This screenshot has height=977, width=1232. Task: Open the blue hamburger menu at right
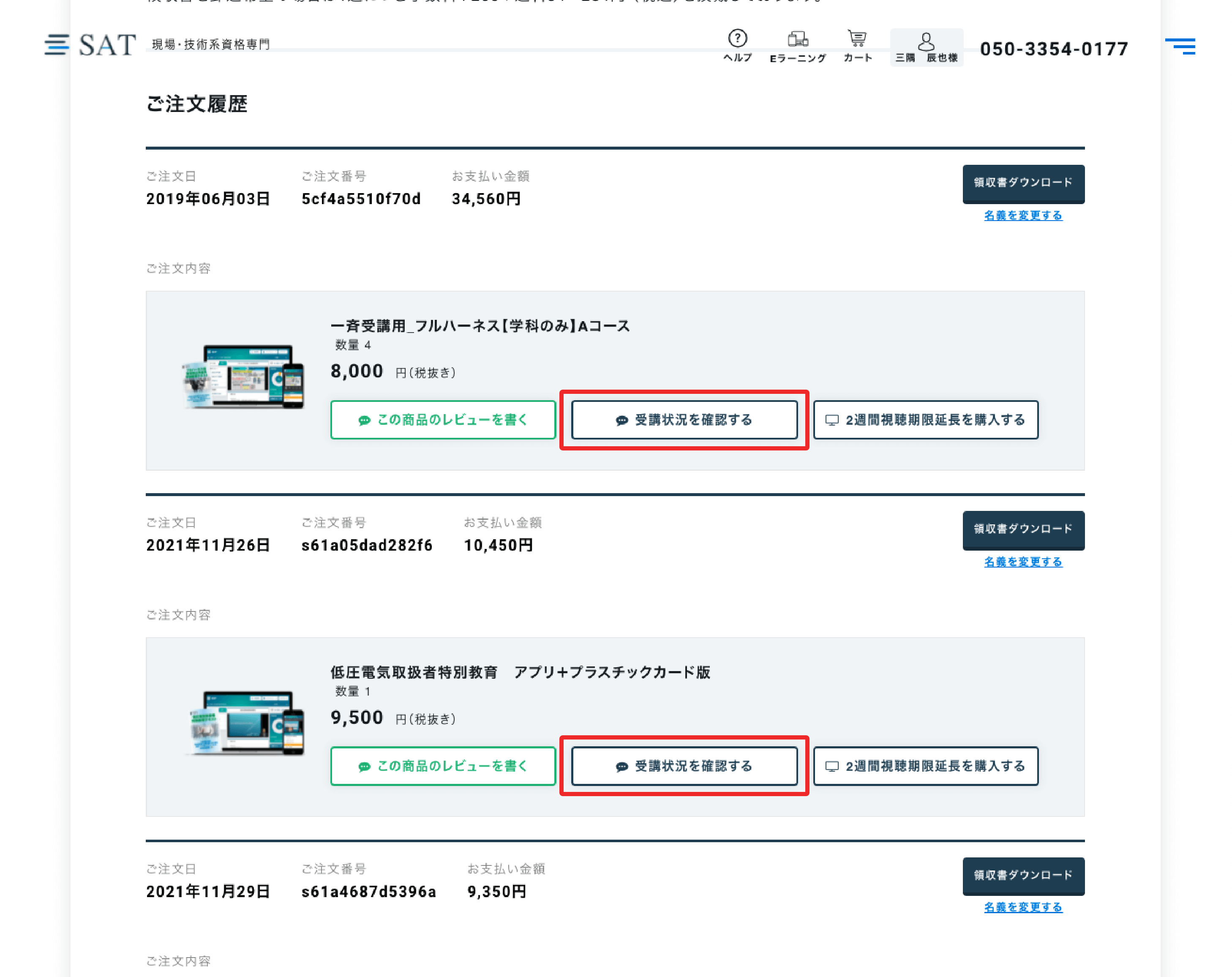point(1180,46)
